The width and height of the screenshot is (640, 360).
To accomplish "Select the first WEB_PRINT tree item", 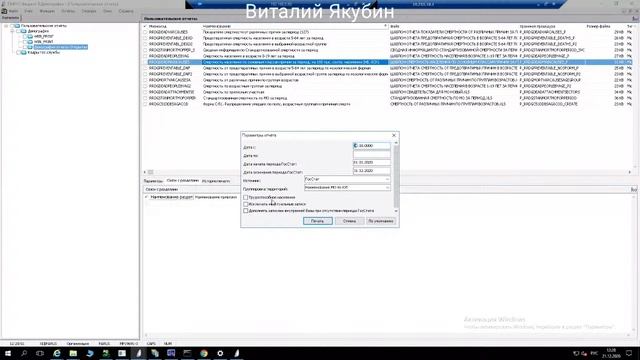I will pyautogui.click(x=44, y=36).
